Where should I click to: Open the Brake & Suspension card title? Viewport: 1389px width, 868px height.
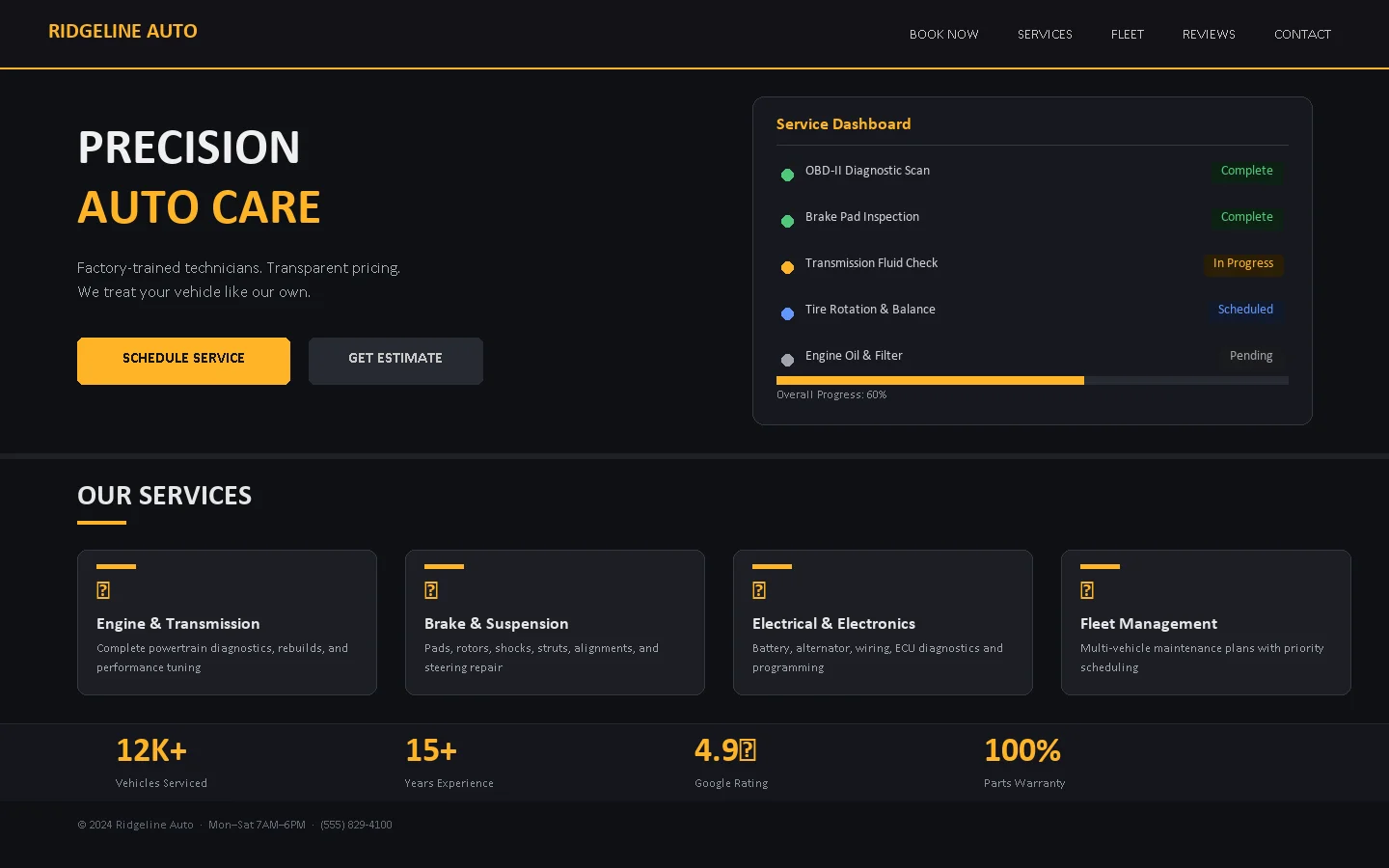(497, 624)
